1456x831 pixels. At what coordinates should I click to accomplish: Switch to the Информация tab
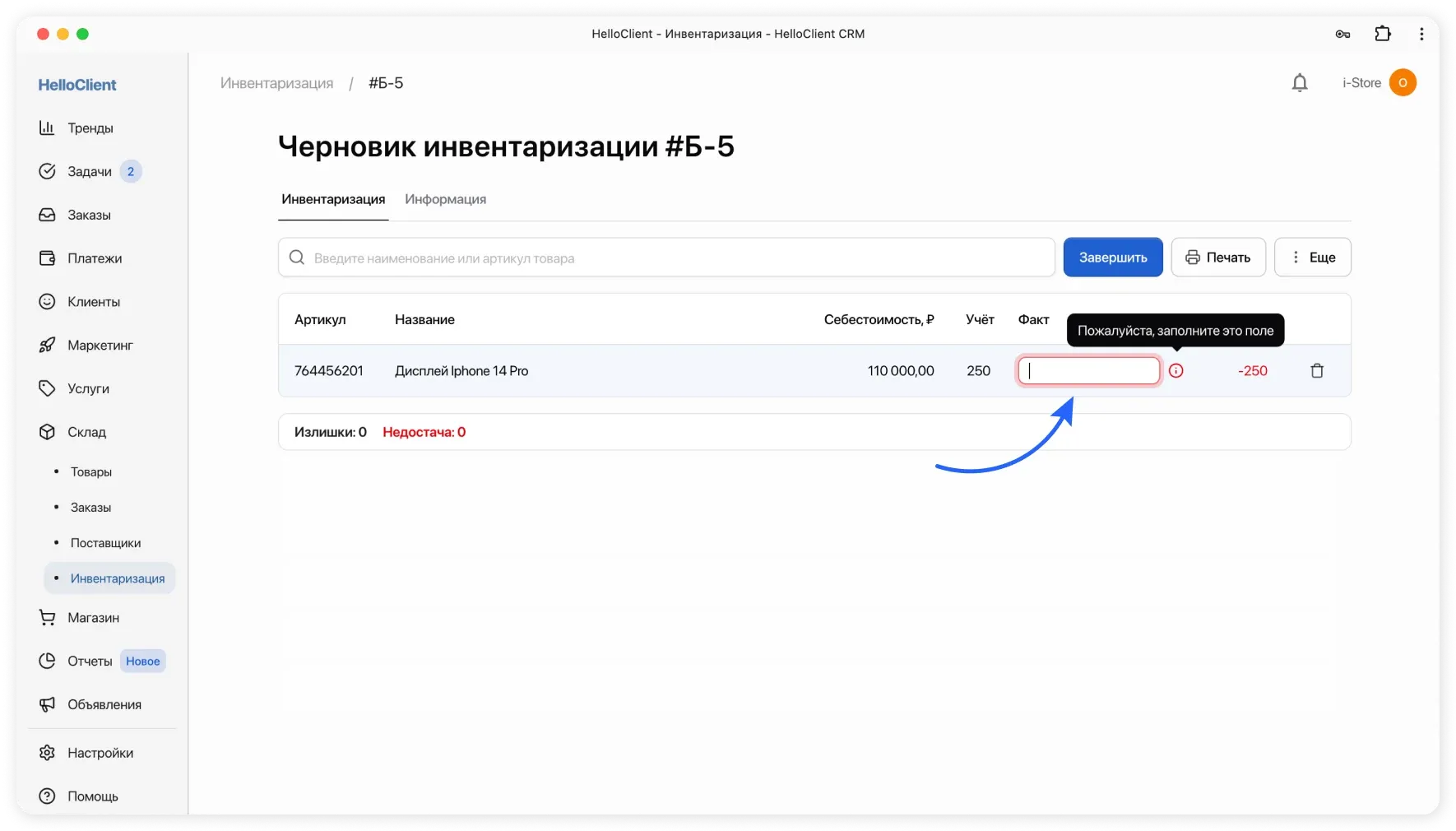(445, 199)
